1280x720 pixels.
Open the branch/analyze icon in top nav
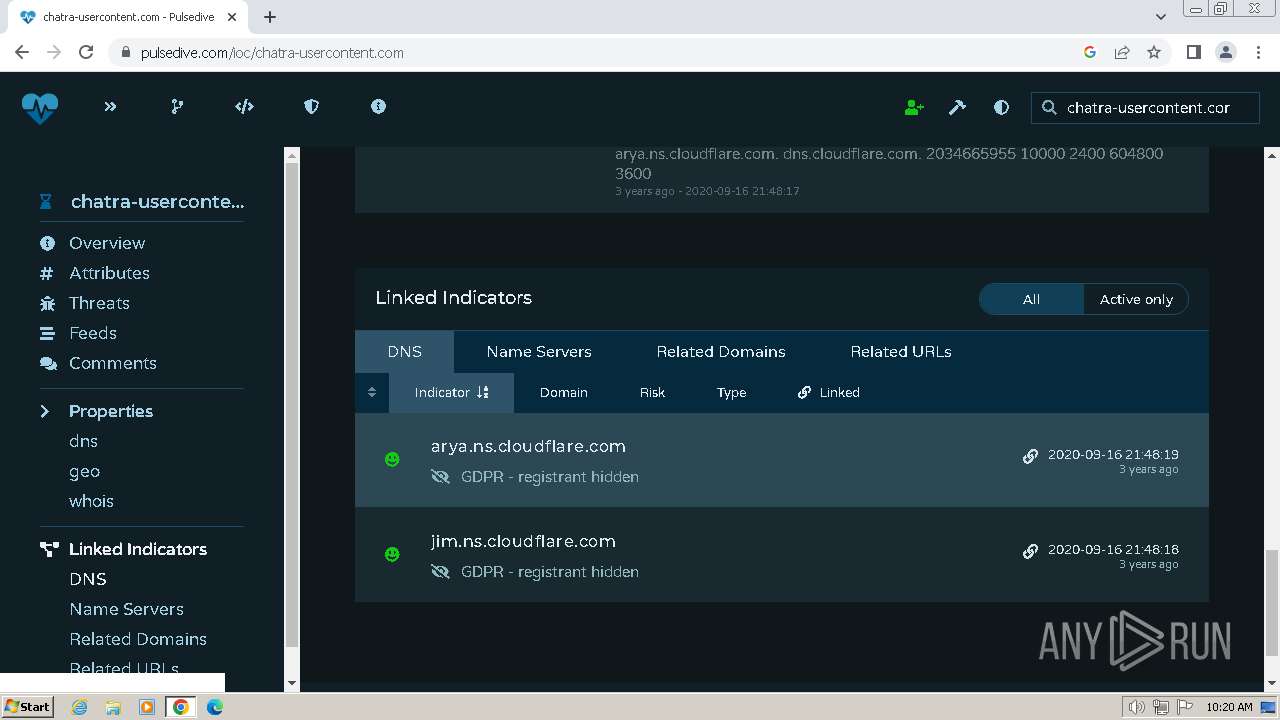(177, 106)
